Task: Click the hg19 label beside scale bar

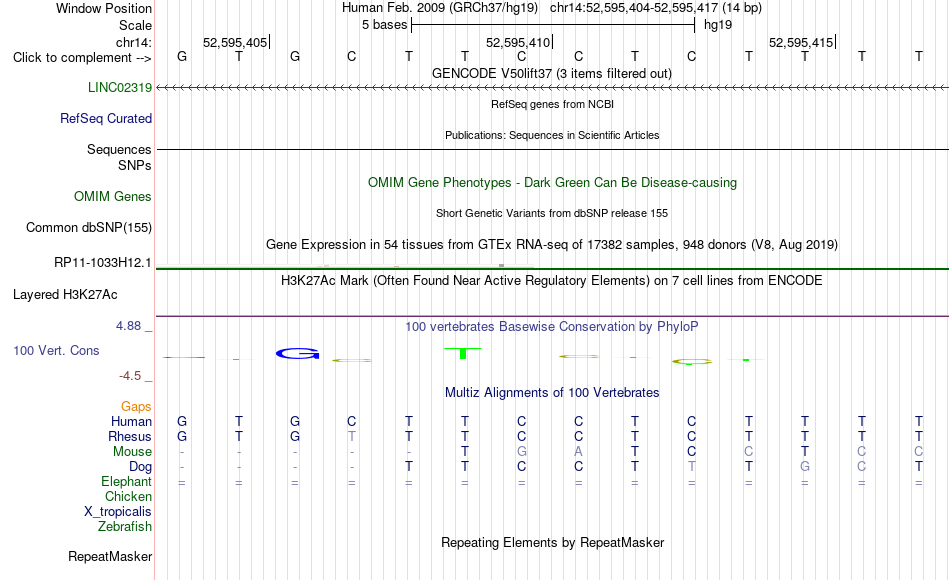Action: 717,25
